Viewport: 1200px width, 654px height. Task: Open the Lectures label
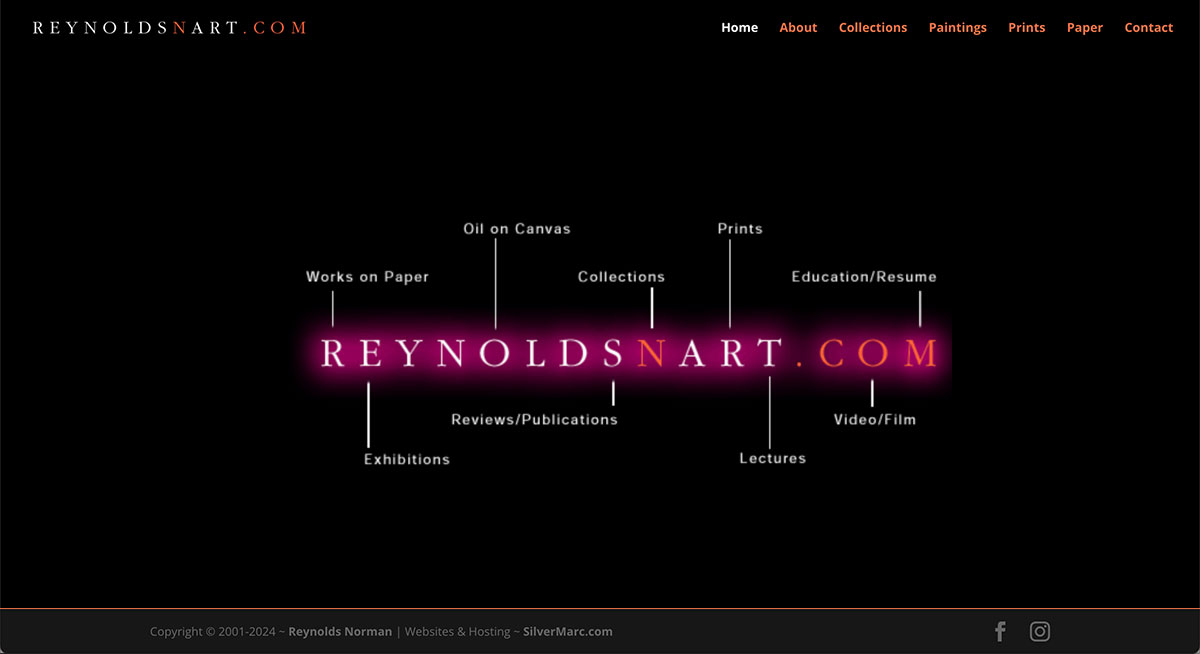click(x=772, y=459)
